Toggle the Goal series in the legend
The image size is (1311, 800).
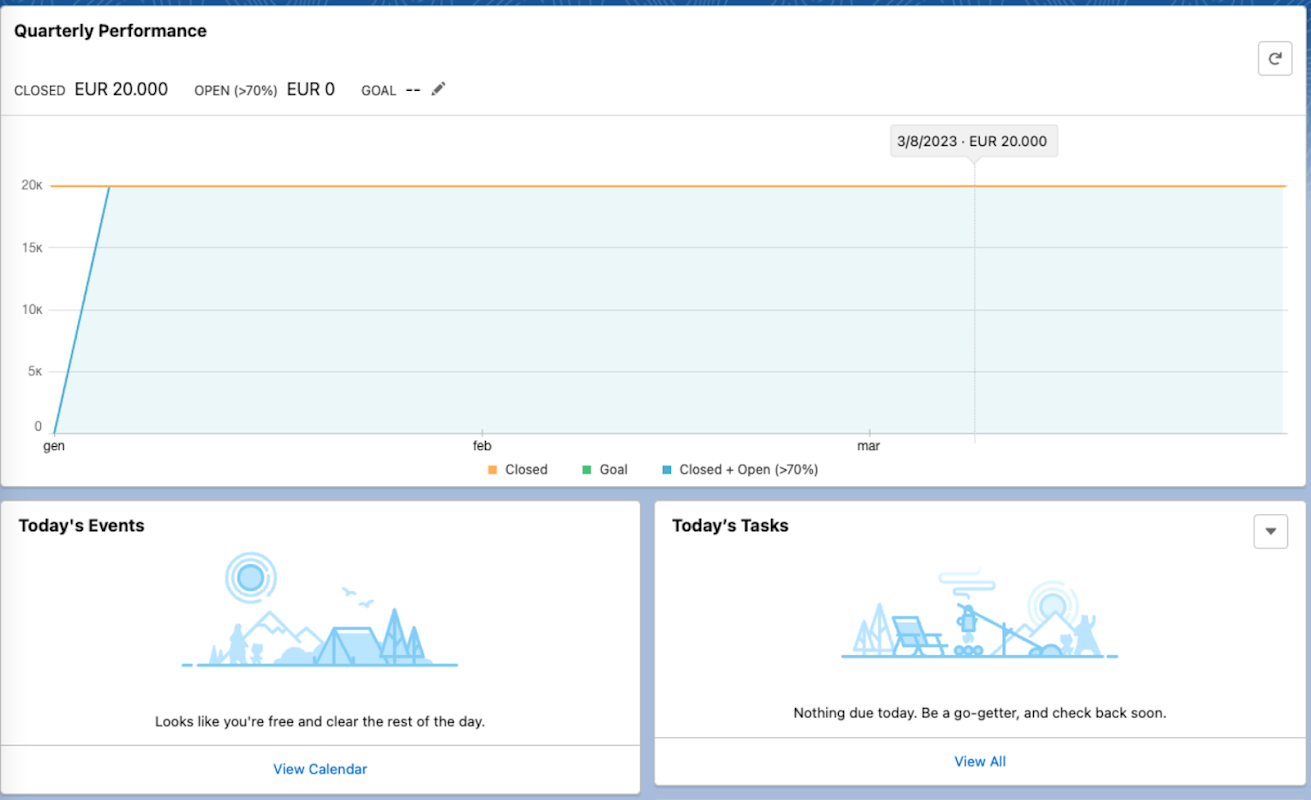[605, 469]
